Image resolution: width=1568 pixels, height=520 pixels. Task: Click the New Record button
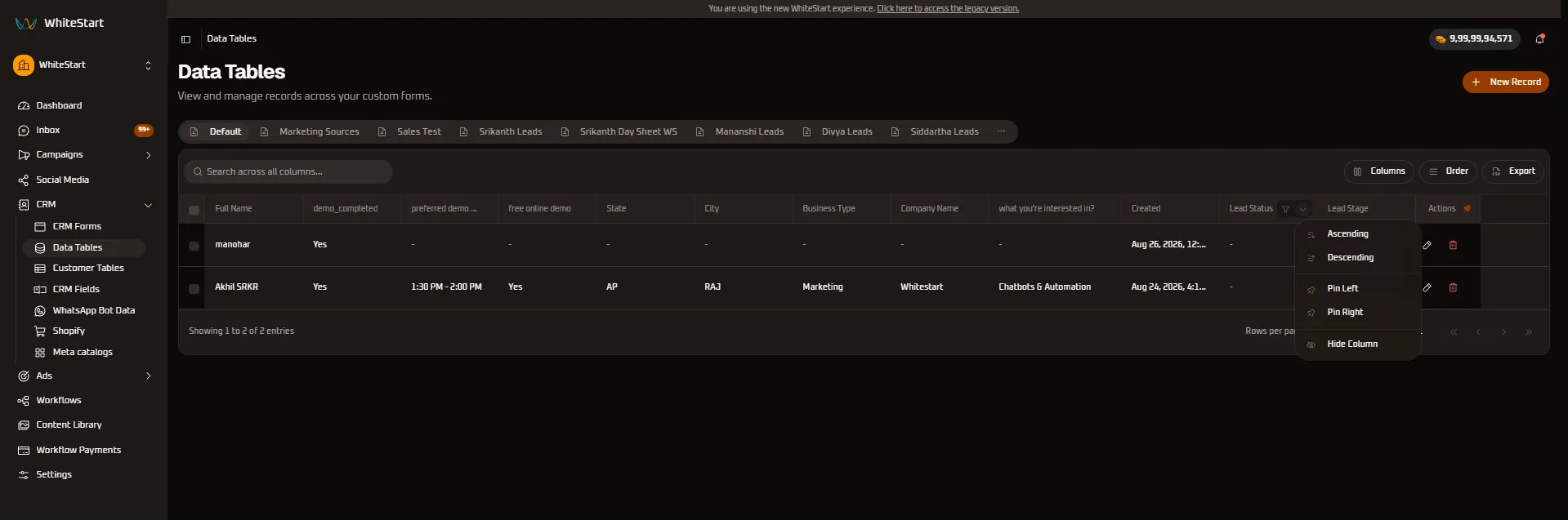tap(1505, 82)
